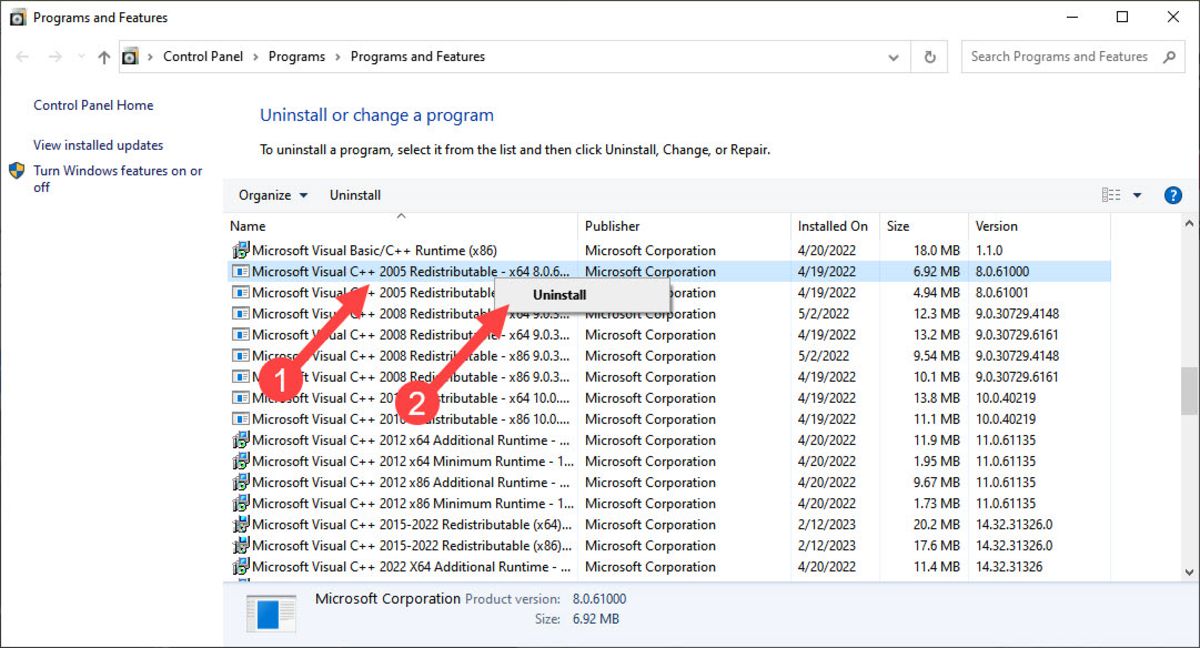Click the search magnifier icon
The width and height of the screenshot is (1200, 648).
1169,57
